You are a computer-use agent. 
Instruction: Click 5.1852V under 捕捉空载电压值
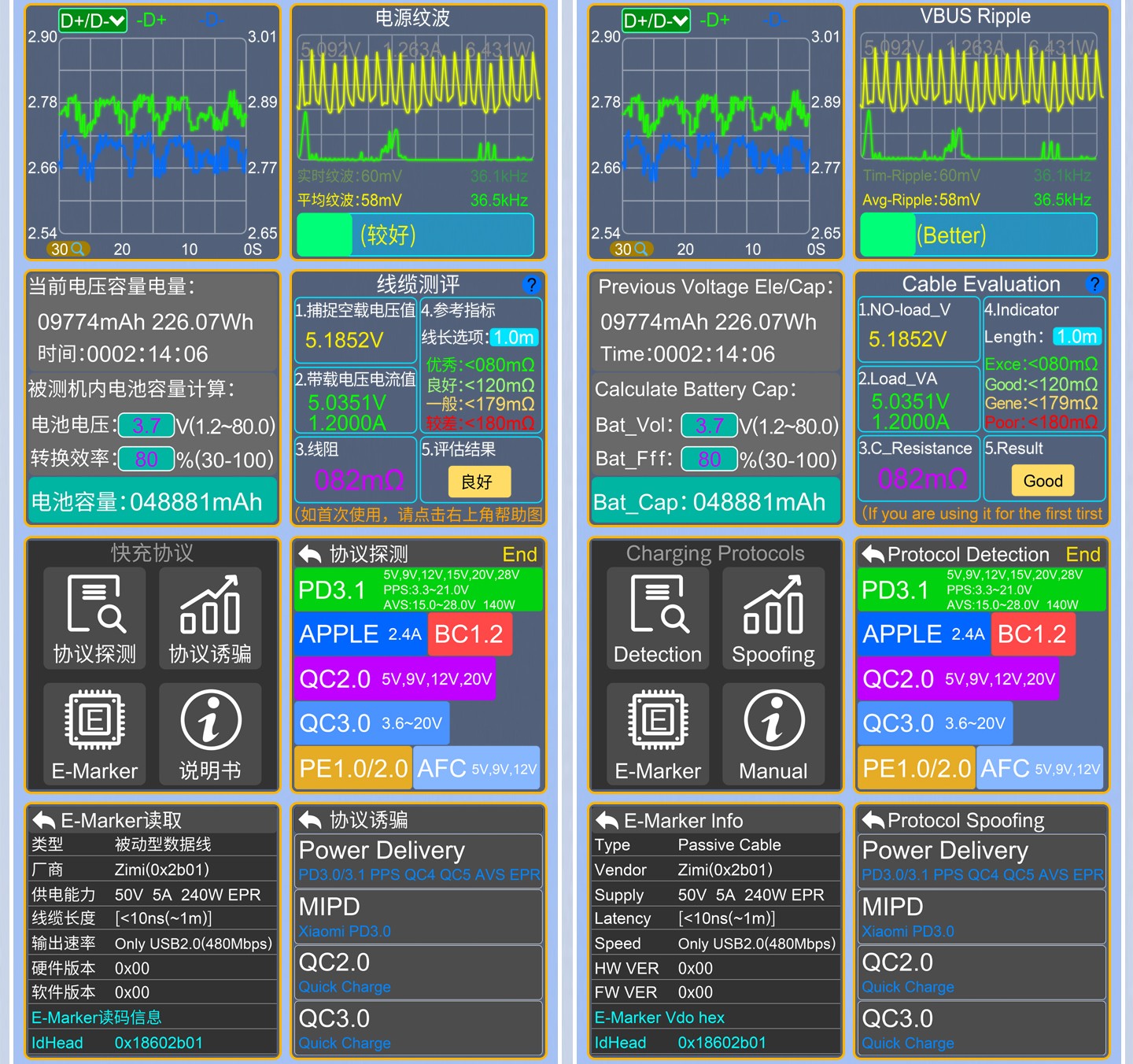344,341
